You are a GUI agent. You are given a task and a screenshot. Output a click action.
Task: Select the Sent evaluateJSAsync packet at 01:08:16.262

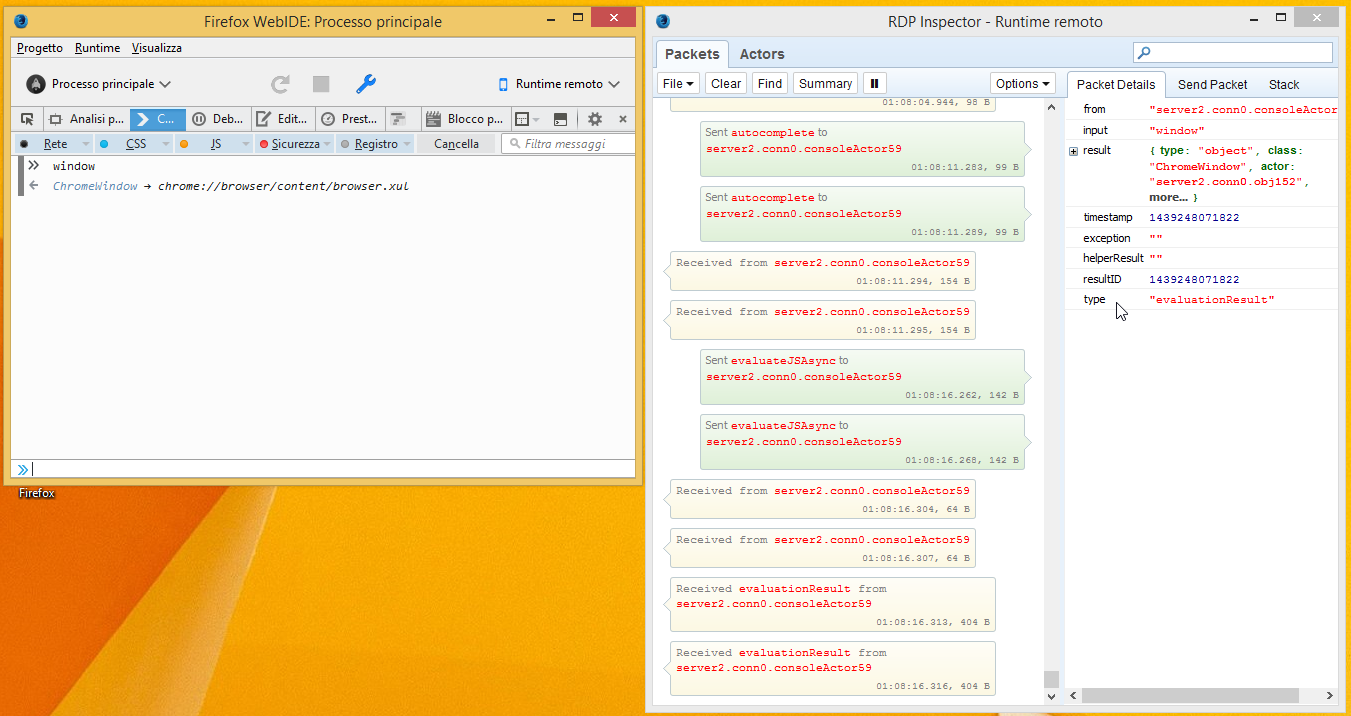click(x=862, y=377)
